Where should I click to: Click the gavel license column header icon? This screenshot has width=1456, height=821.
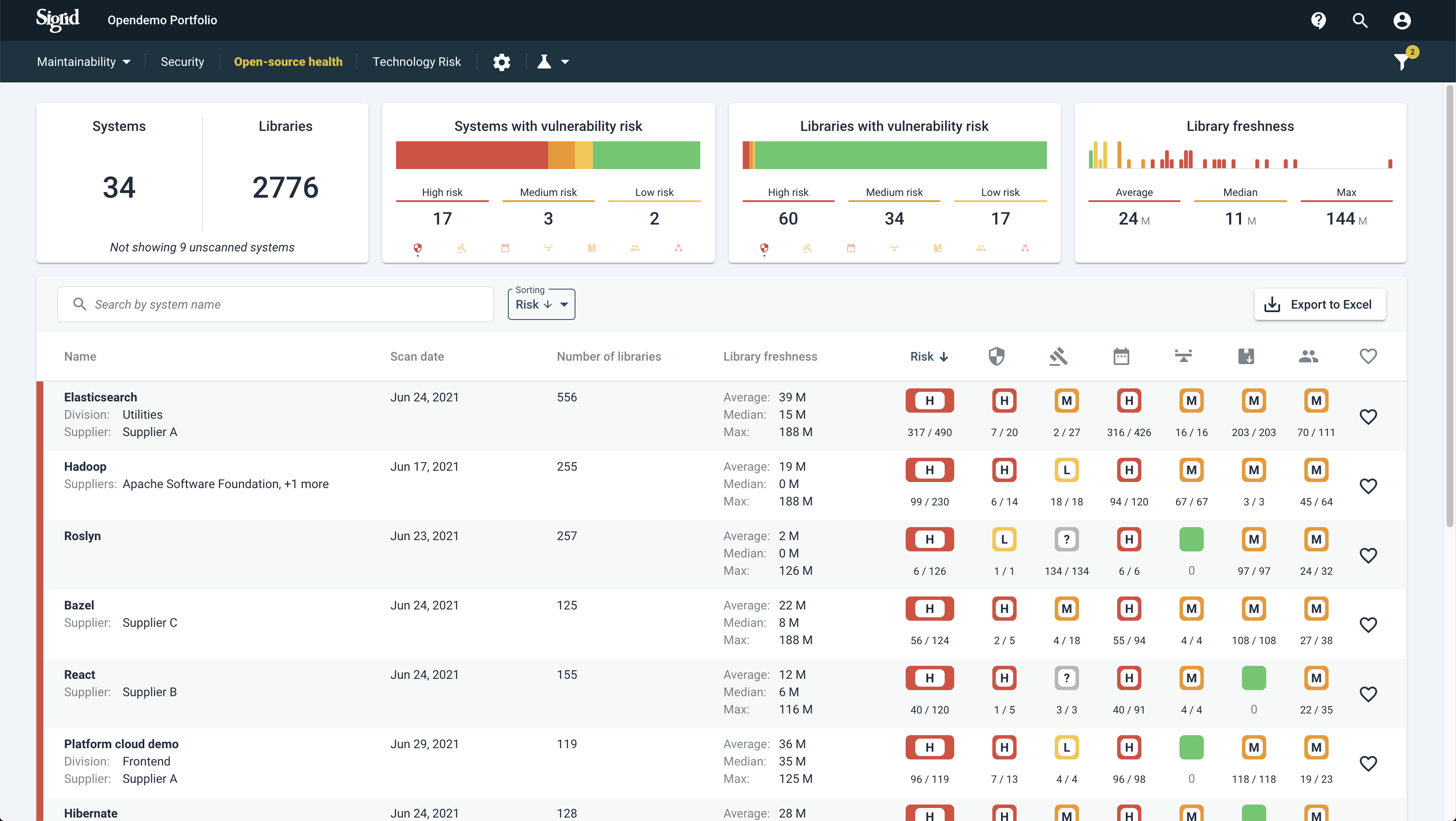pyautogui.click(x=1058, y=356)
